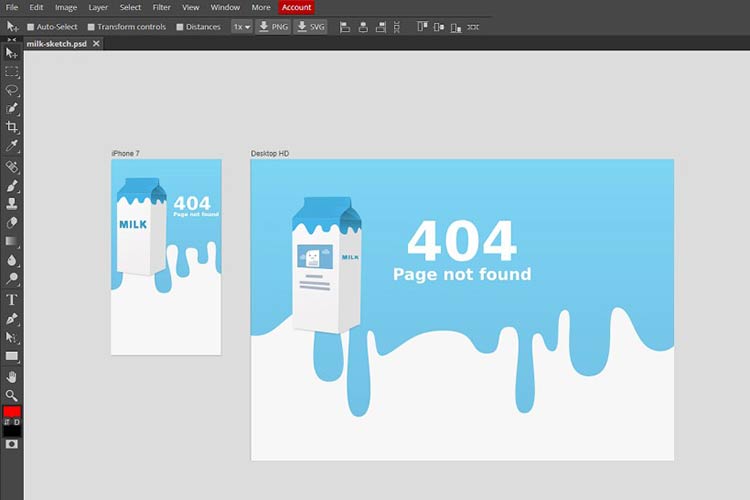The image size is (750, 500).
Task: Click the red Account button
Action: [x=296, y=7]
